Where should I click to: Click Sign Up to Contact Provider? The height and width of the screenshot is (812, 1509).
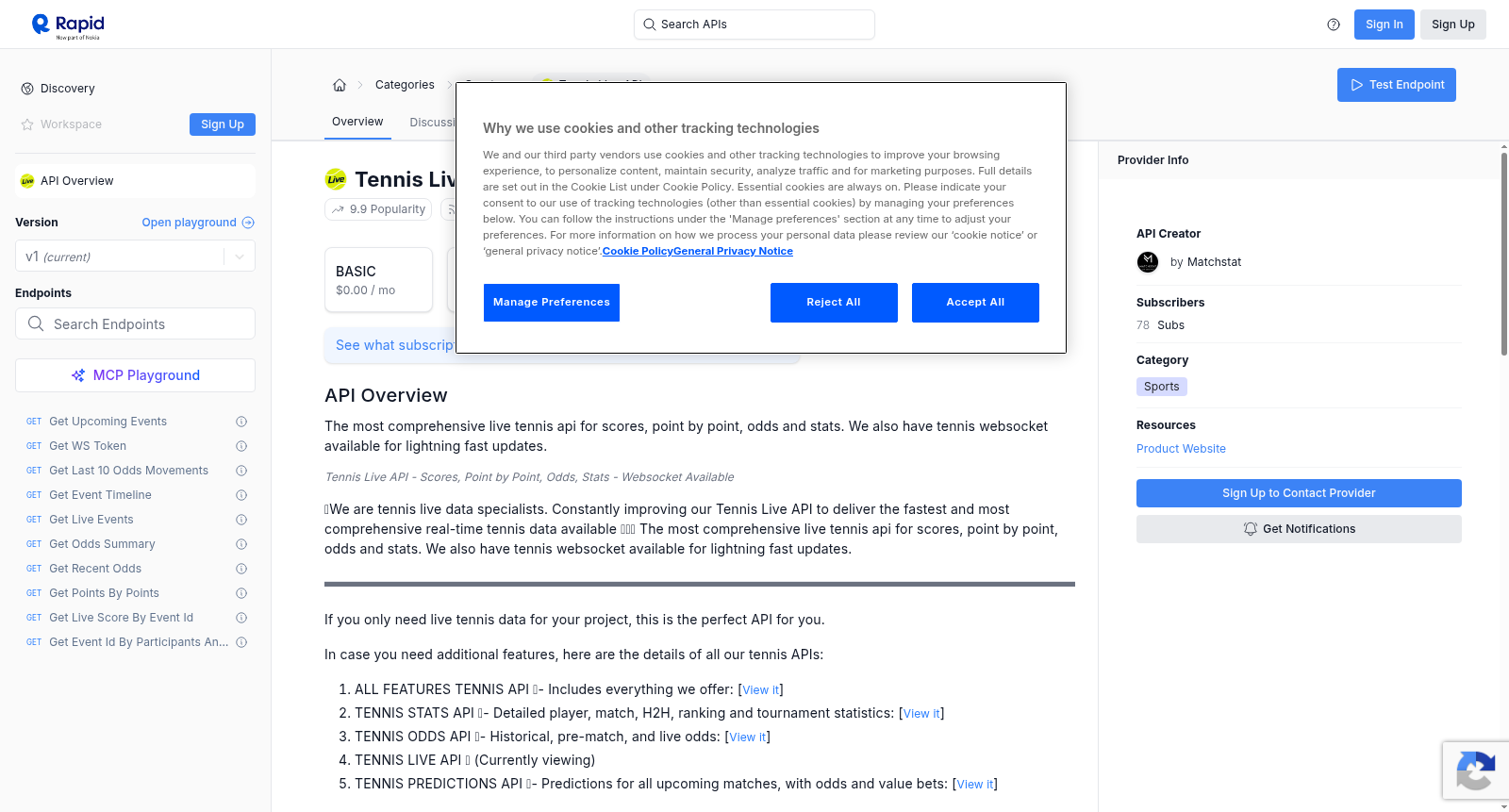tap(1299, 493)
